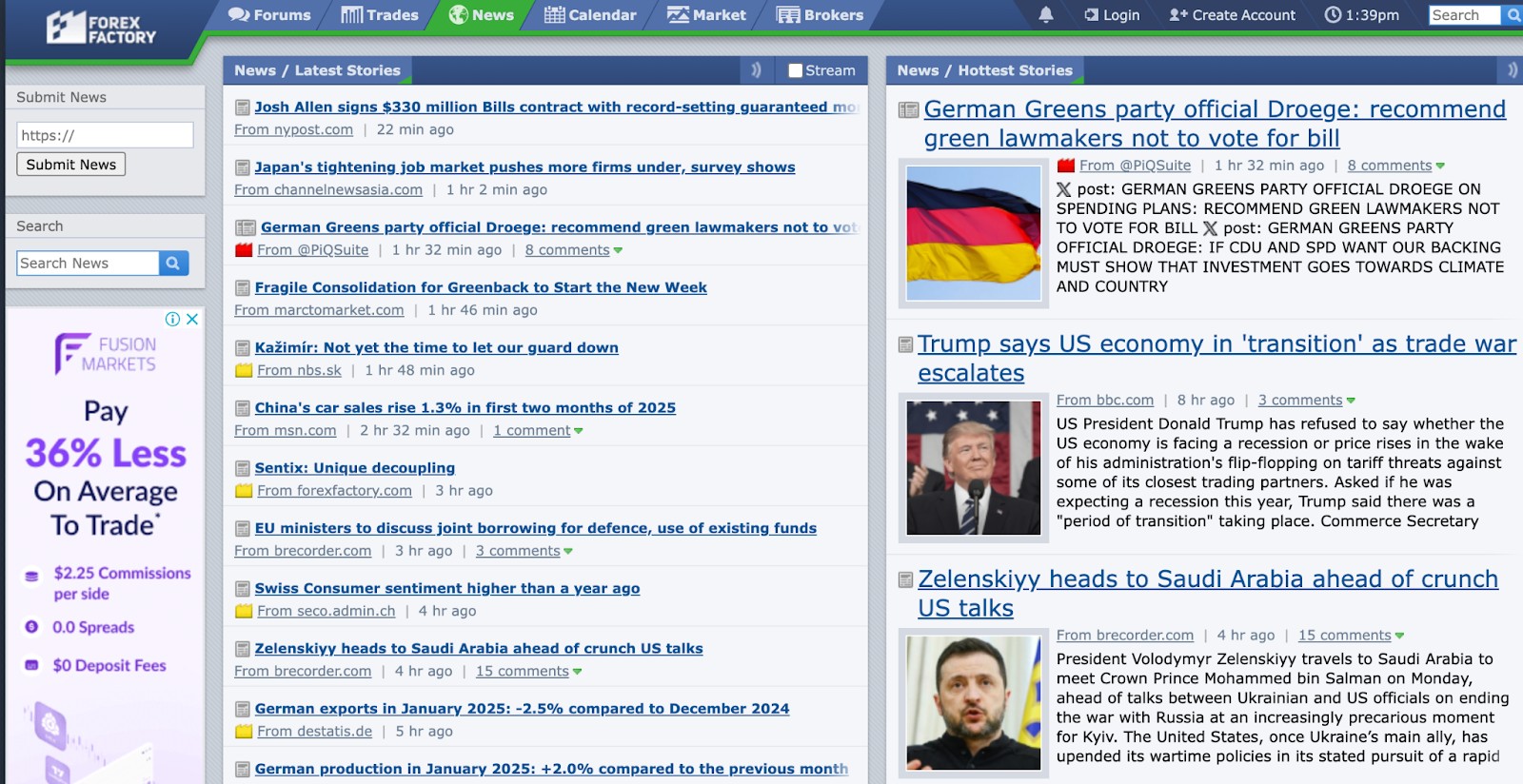
Task: Open the News tab
Action: pos(481,15)
